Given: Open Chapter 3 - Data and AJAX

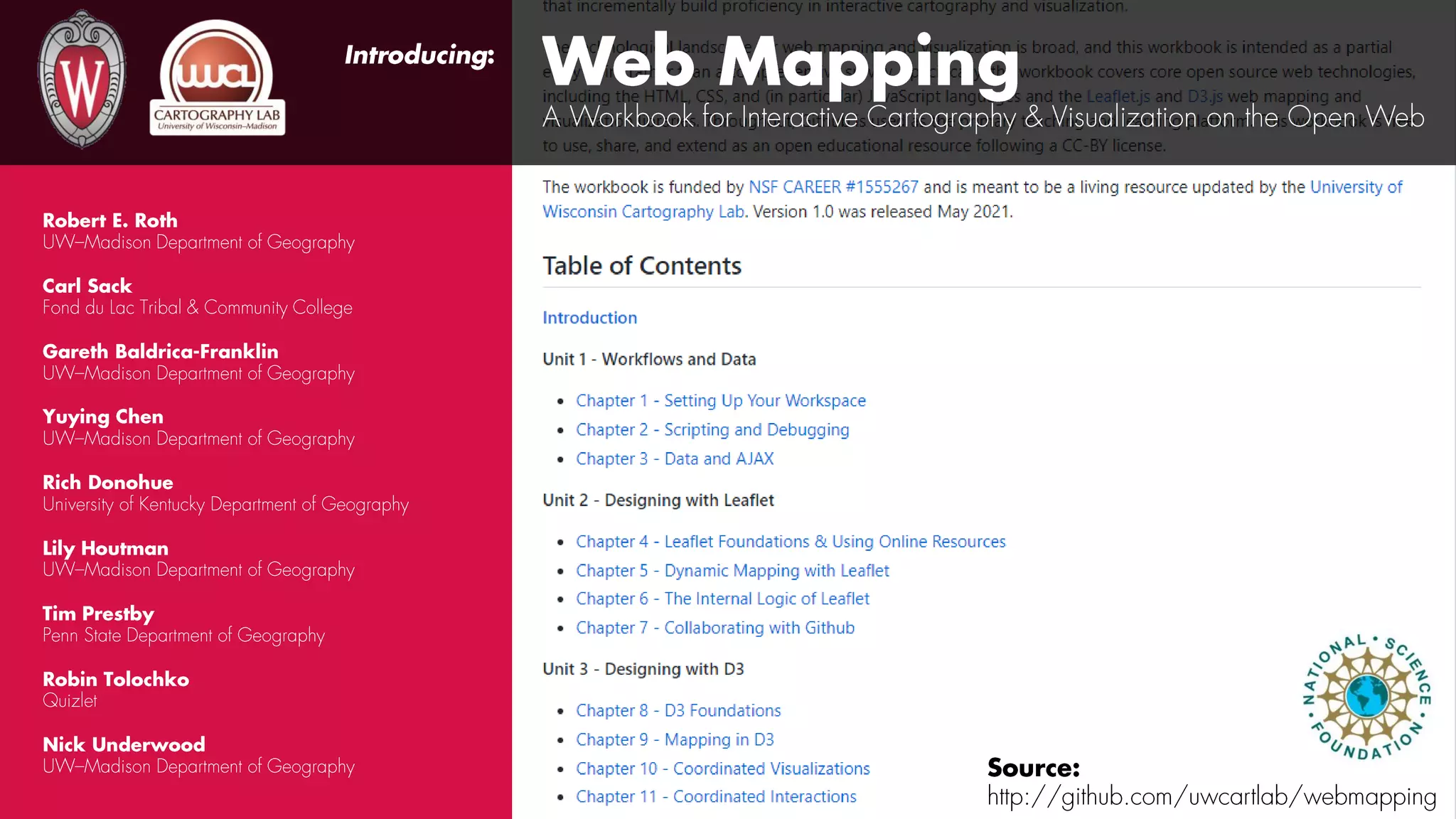Looking at the screenshot, I should point(674,459).
